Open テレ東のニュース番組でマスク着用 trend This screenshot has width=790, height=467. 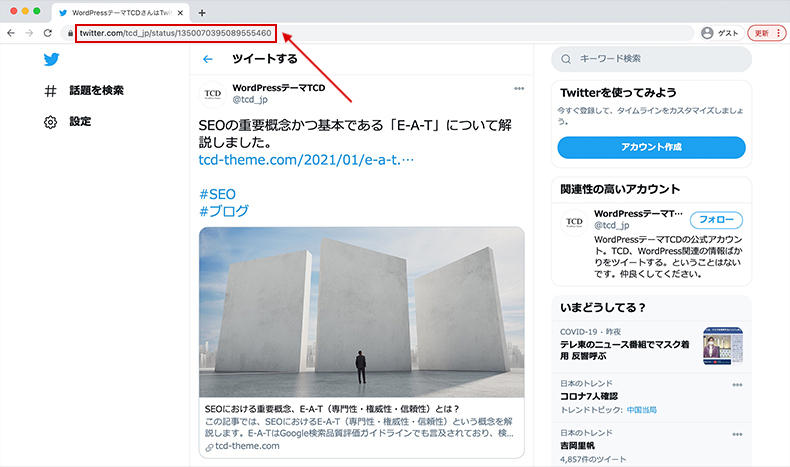625,350
